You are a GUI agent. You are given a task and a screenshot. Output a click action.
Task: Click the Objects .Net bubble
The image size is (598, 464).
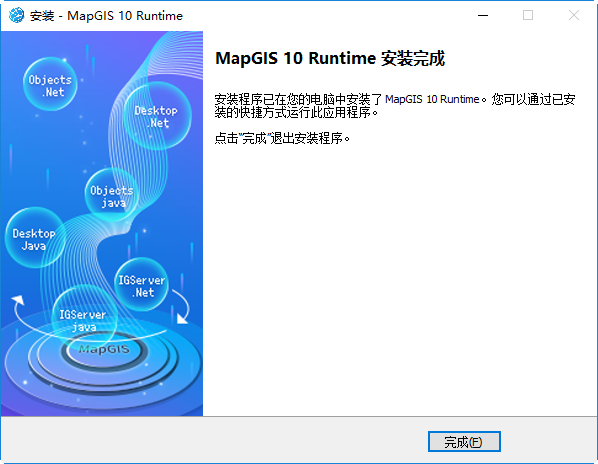50,84
